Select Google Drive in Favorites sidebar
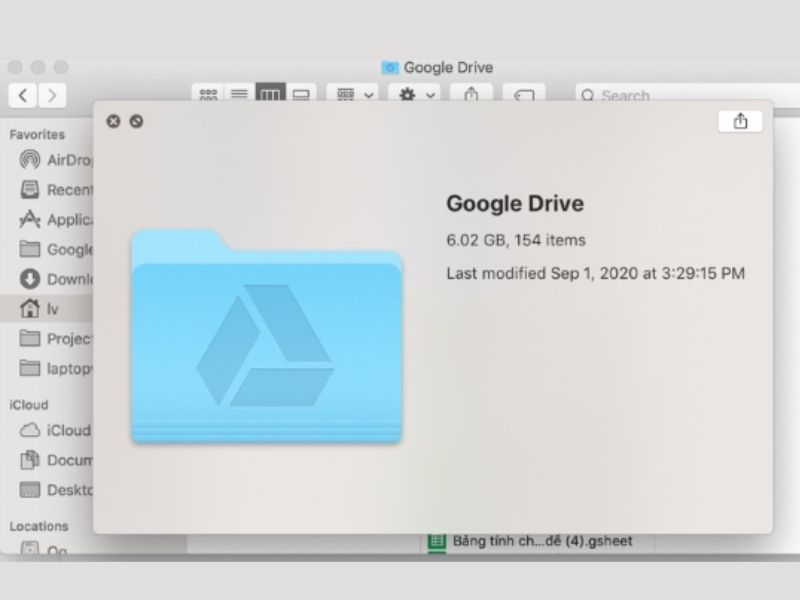 [55, 249]
